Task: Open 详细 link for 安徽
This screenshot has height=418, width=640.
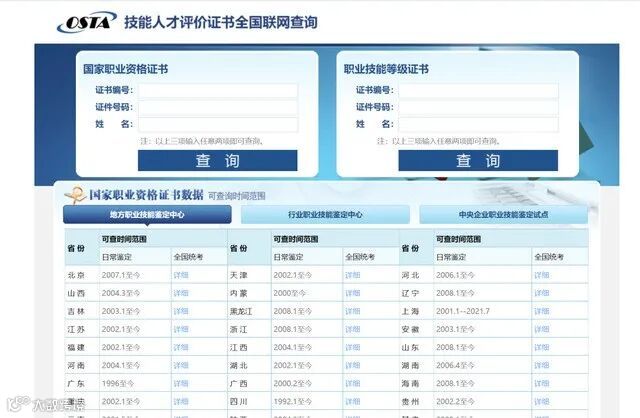Action: pyautogui.click(x=542, y=329)
